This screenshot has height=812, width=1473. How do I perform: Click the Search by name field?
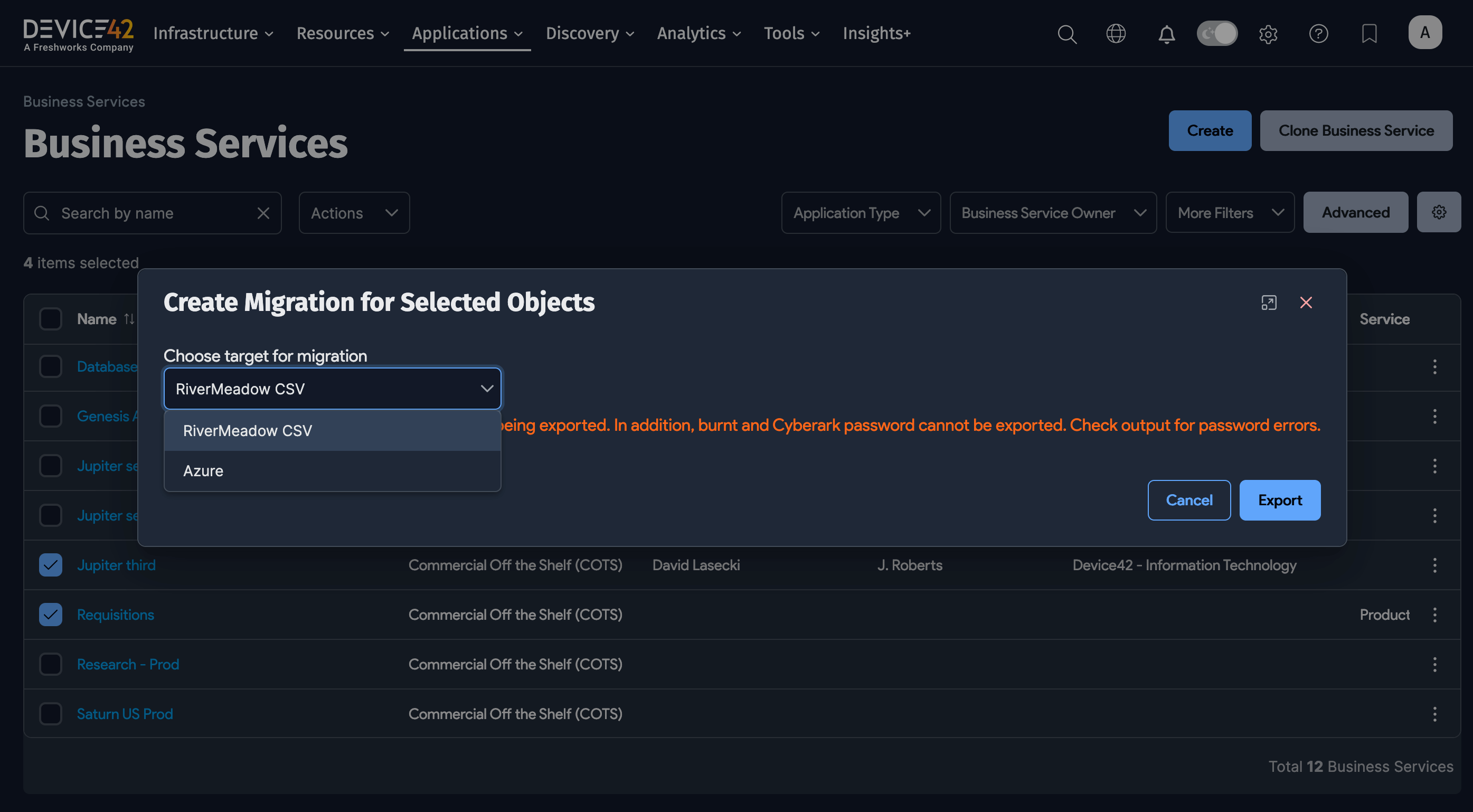click(x=152, y=213)
